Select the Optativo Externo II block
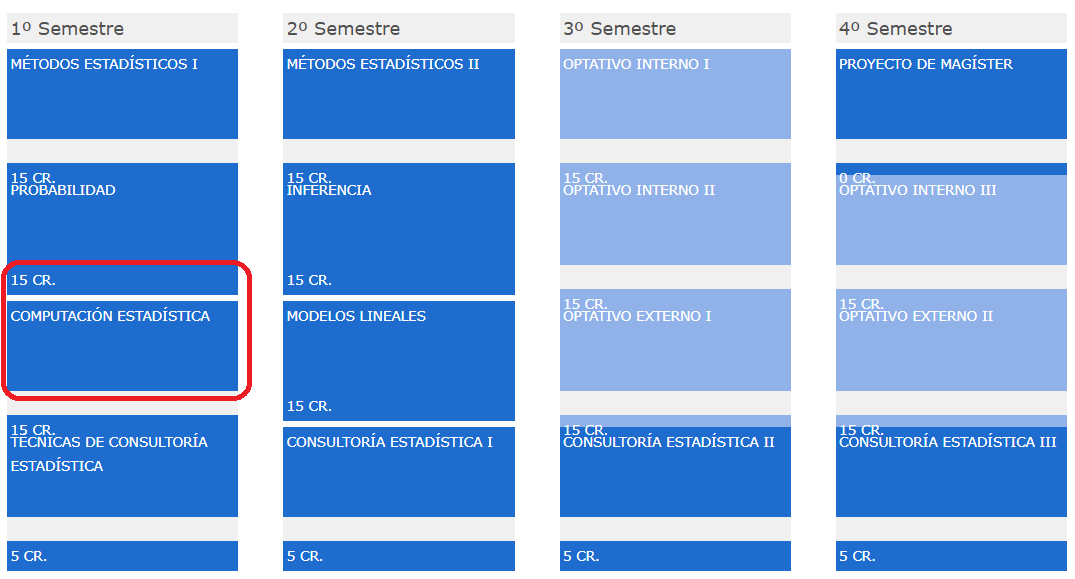Screen dimensions: 1075x579 (951, 340)
